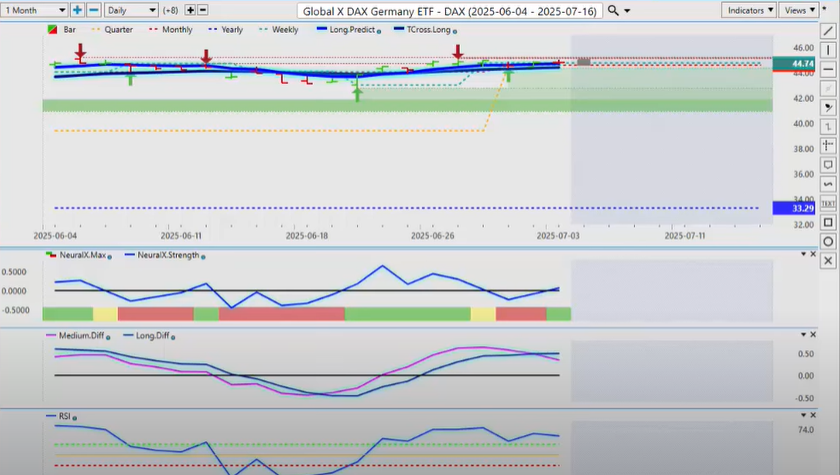Click blue plus to extend date range
This screenshot has height=475, width=840.
[77, 10]
